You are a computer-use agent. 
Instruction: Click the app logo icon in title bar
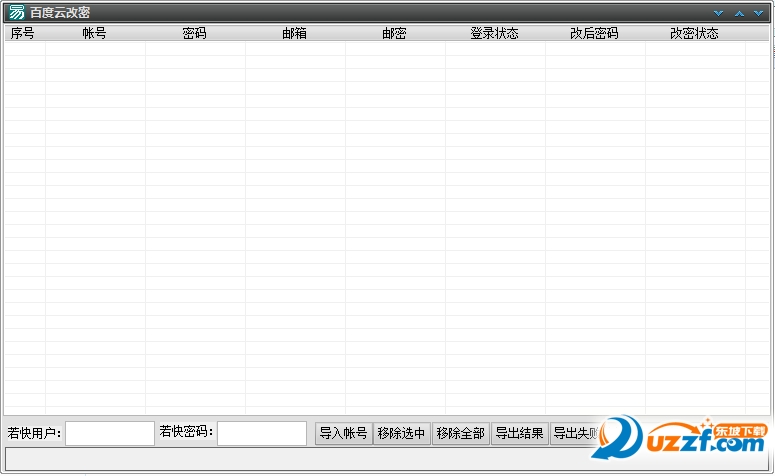click(16, 12)
